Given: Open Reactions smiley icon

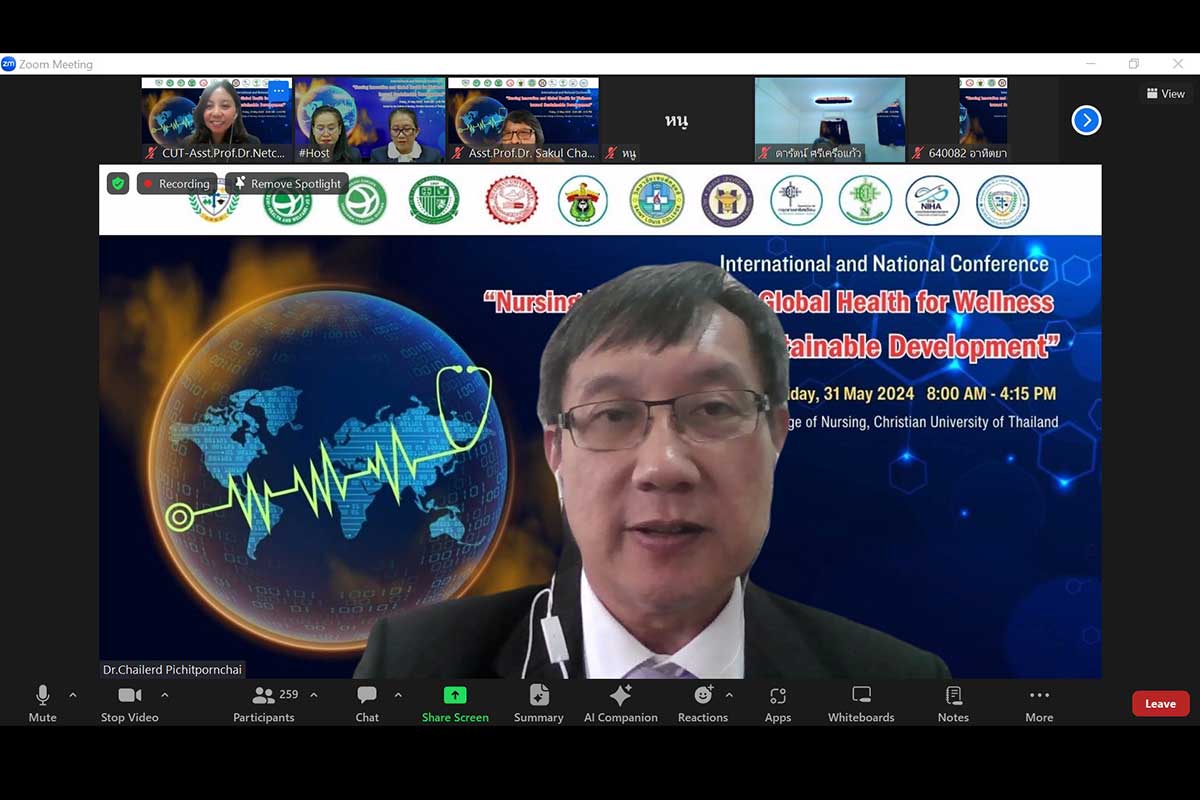Looking at the screenshot, I should pyautogui.click(x=703, y=696).
